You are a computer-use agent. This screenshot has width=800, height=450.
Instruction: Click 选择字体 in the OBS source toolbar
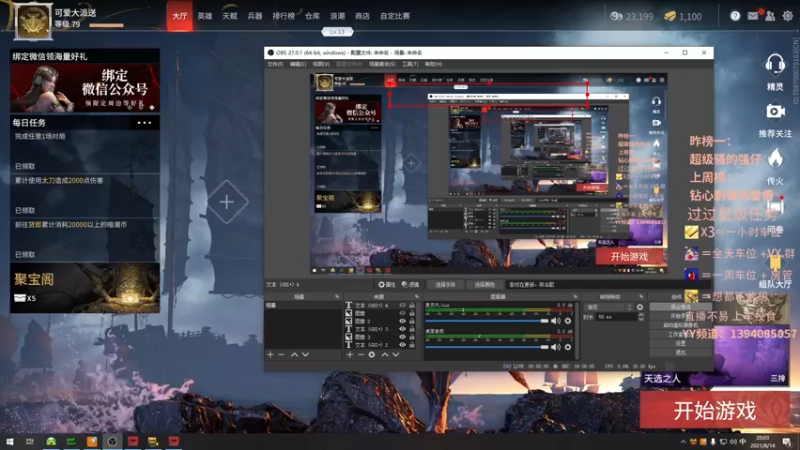pos(445,285)
